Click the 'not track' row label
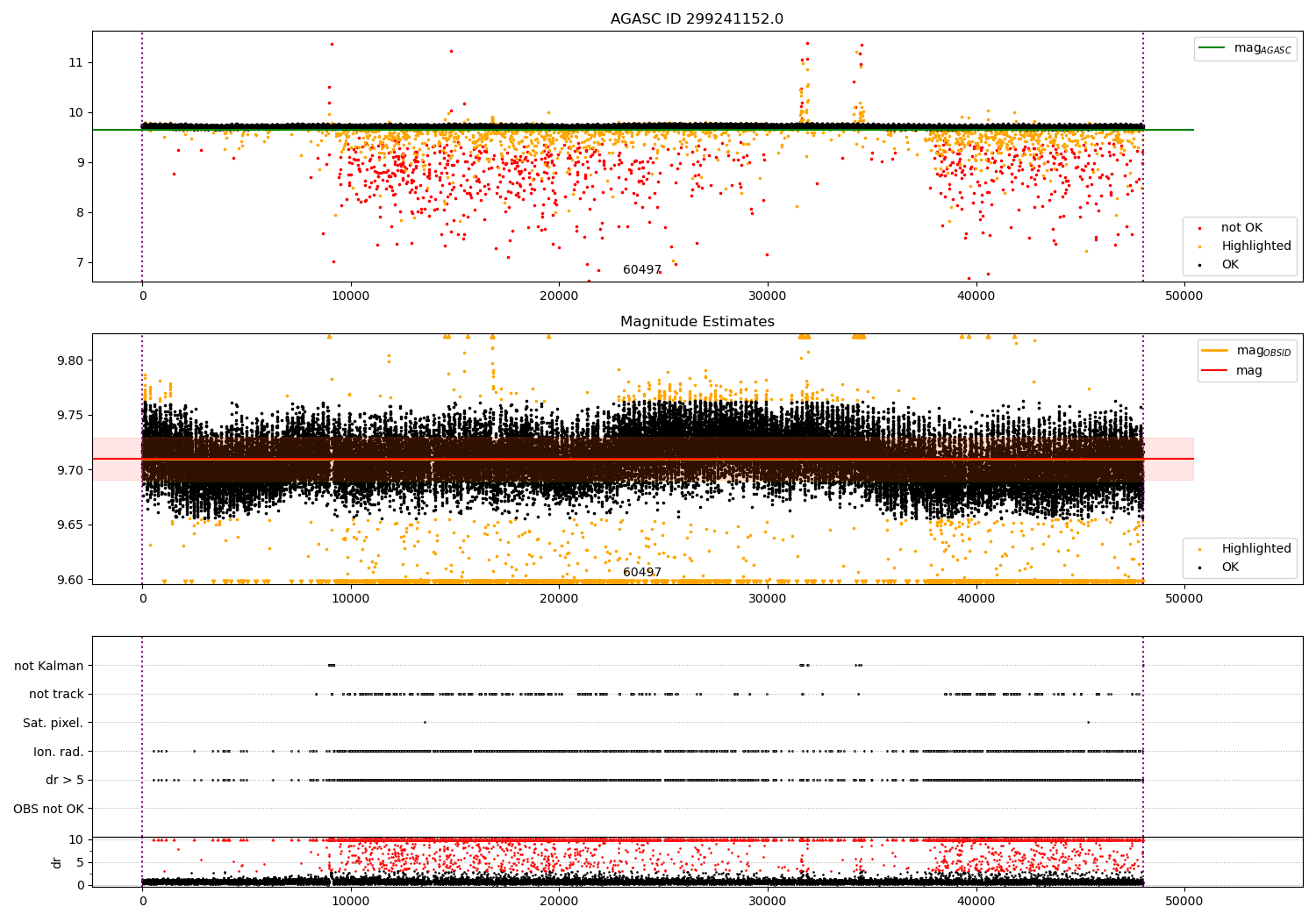This screenshot has width=1316, height=921. [56, 694]
